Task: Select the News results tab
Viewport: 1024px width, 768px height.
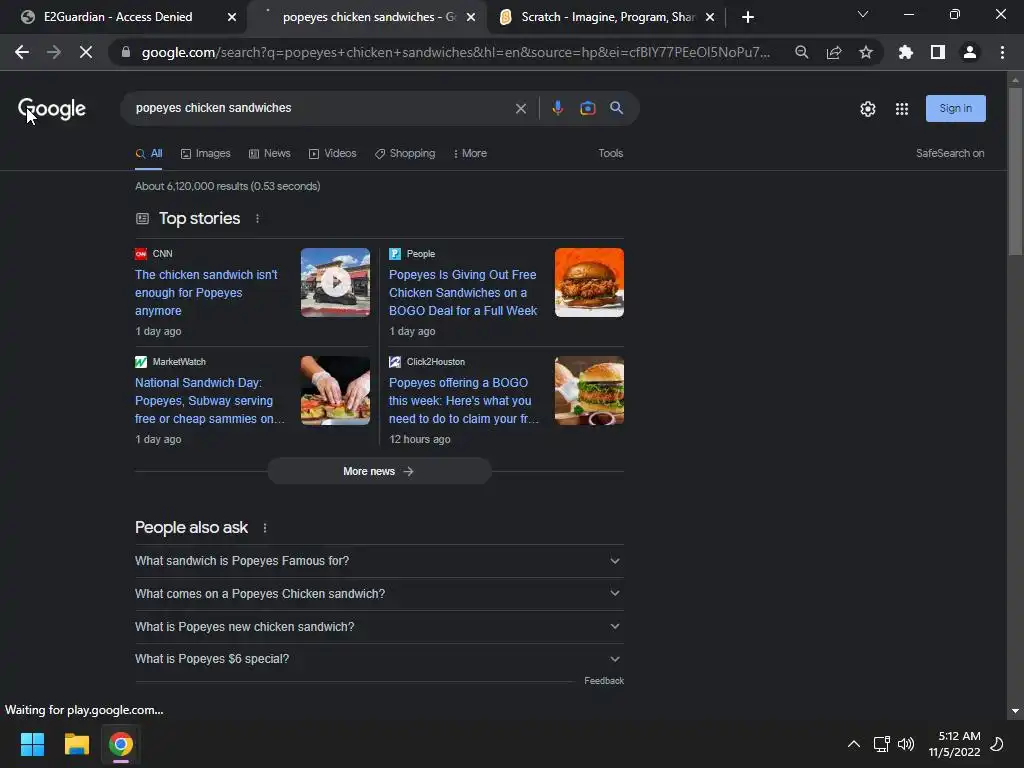Action: 270,153
